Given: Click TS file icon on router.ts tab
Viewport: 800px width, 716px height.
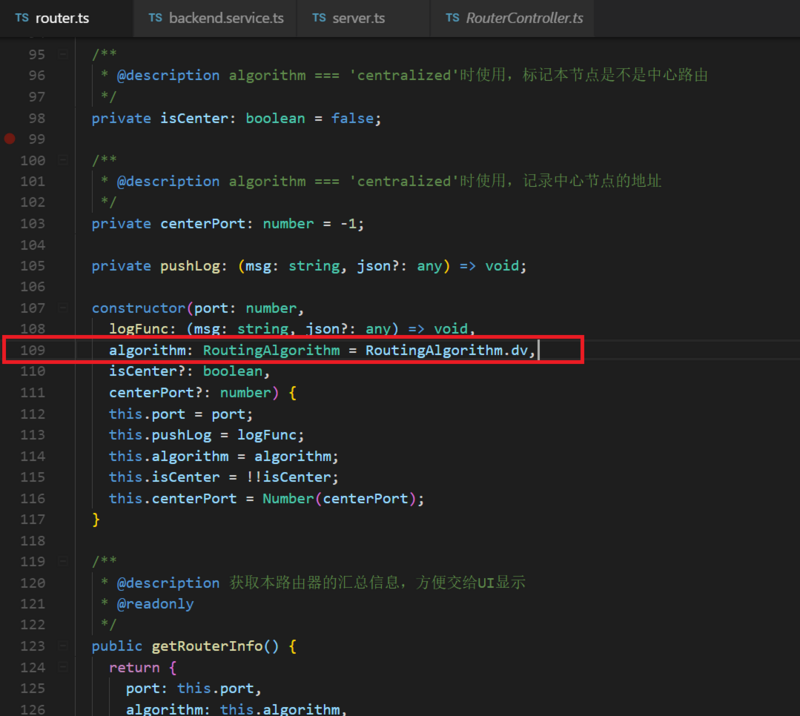Looking at the screenshot, I should tap(22, 18).
